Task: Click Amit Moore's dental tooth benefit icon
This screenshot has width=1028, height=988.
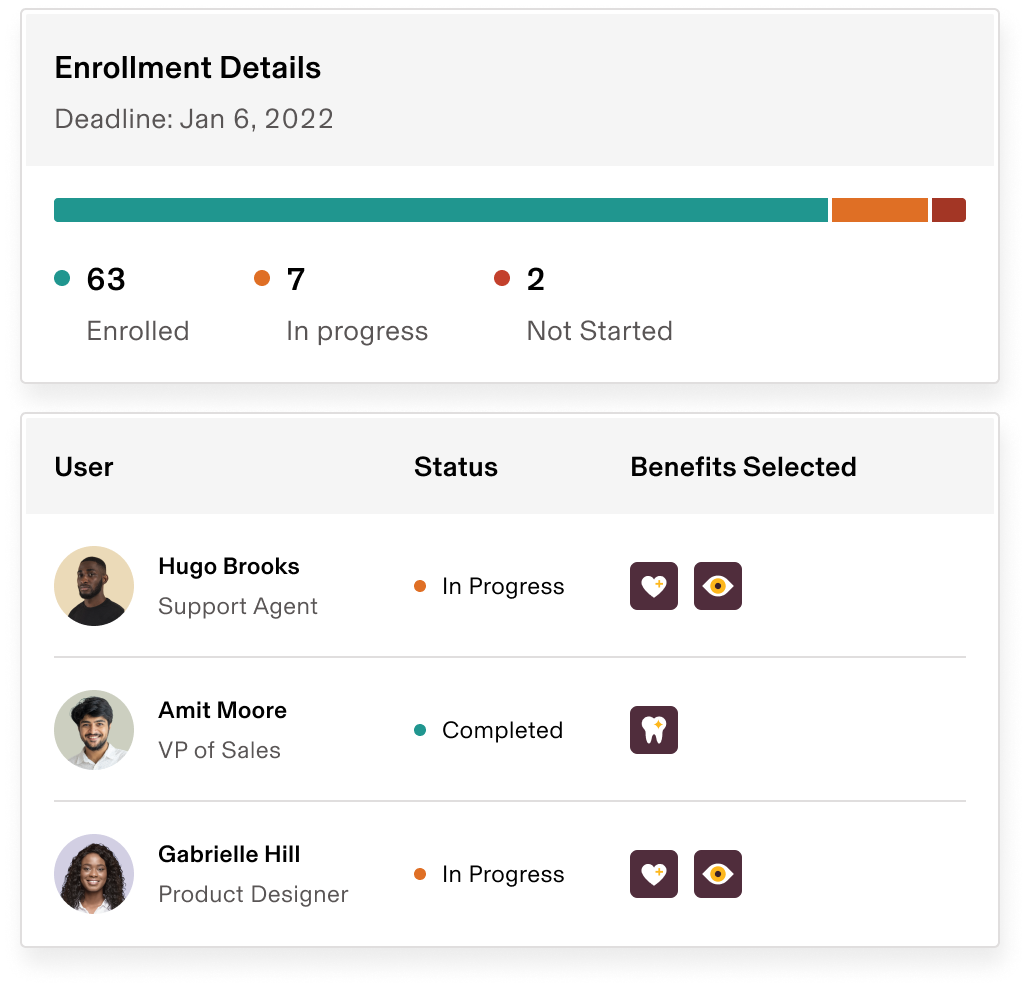Action: [654, 730]
